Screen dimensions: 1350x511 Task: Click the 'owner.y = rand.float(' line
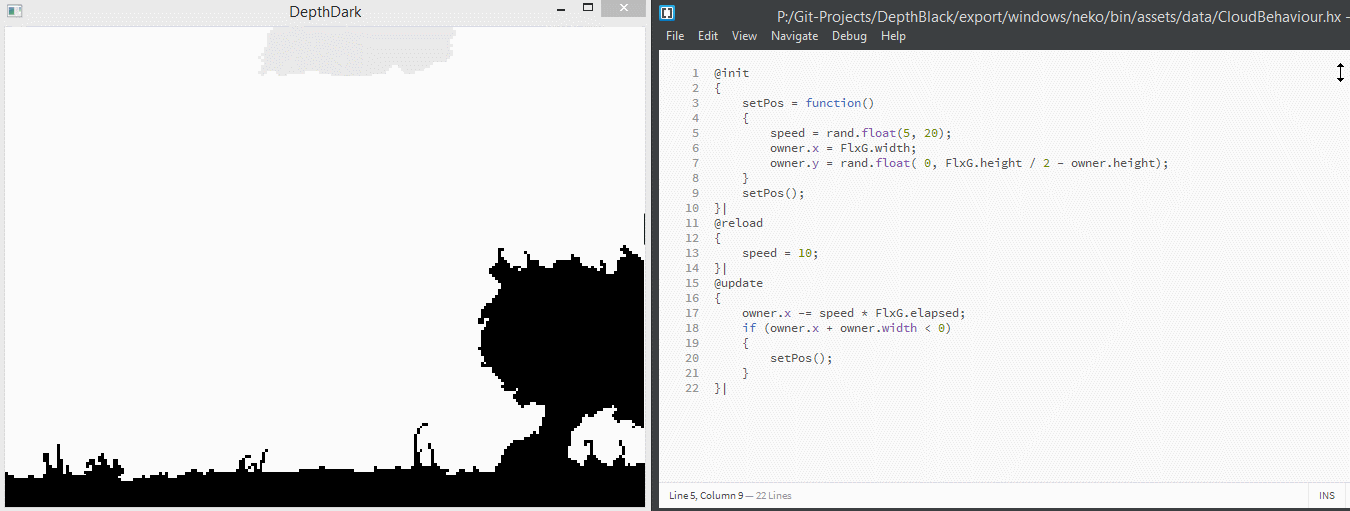(969, 163)
